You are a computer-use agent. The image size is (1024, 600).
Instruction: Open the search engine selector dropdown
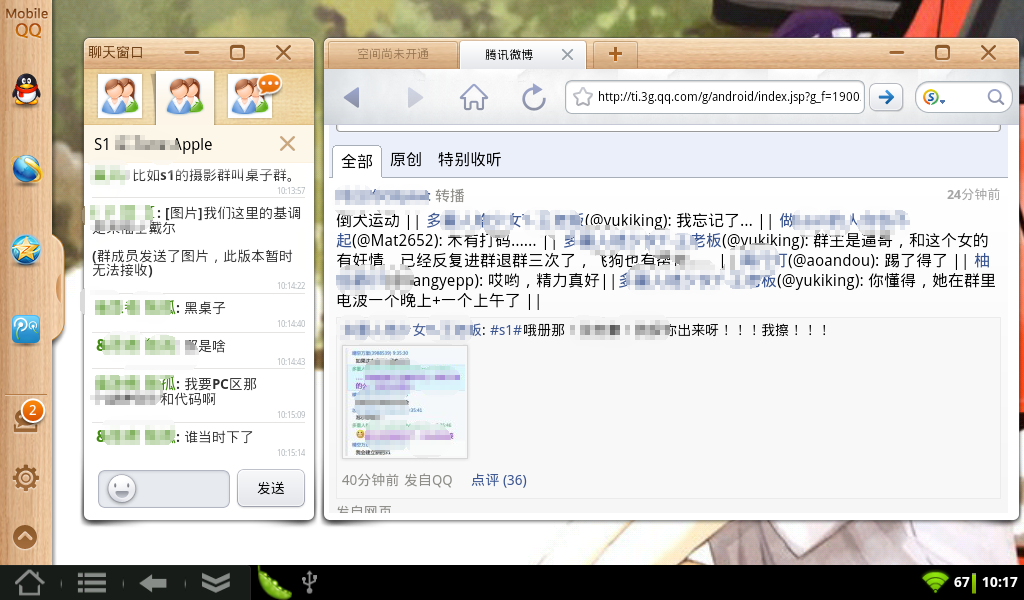935,98
